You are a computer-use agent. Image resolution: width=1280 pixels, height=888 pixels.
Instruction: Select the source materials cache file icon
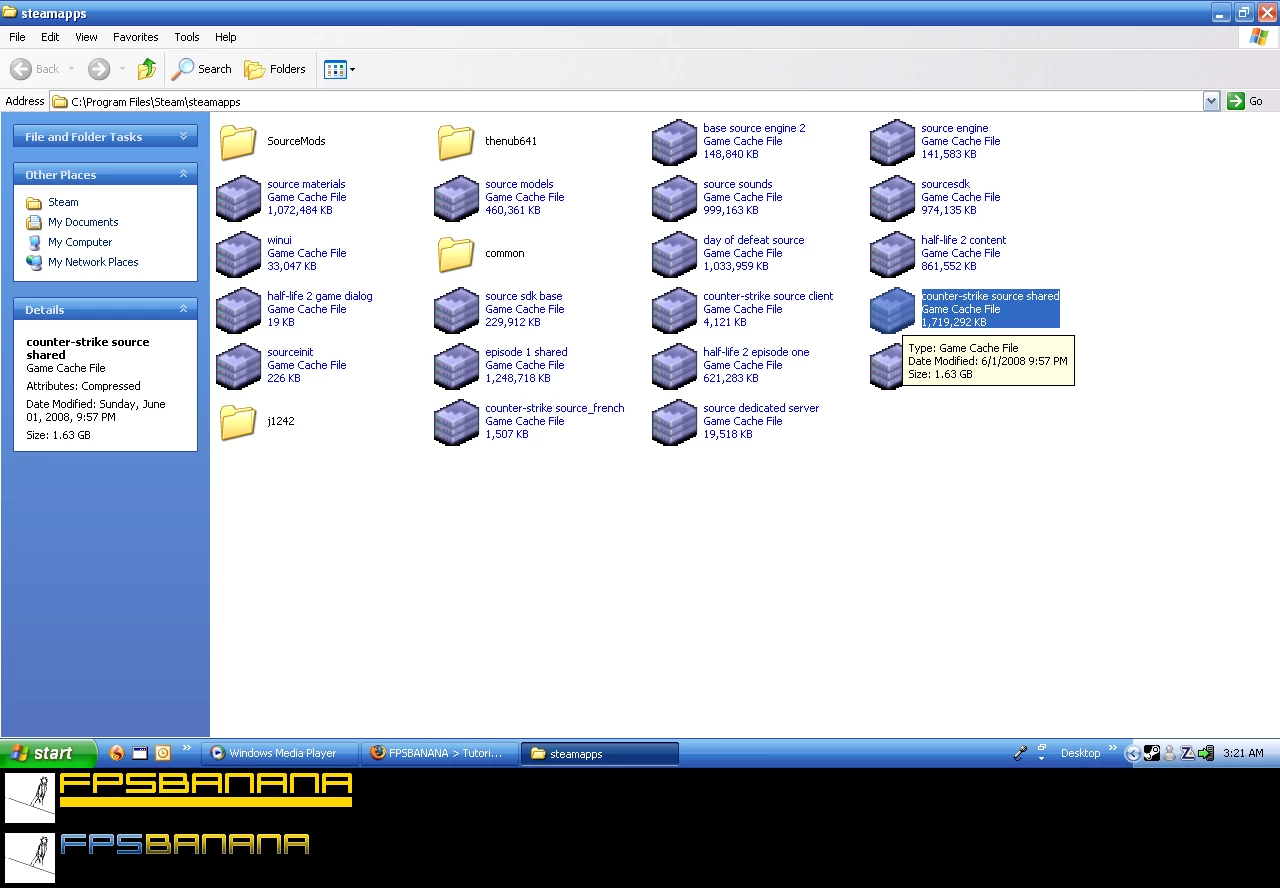[x=238, y=198]
